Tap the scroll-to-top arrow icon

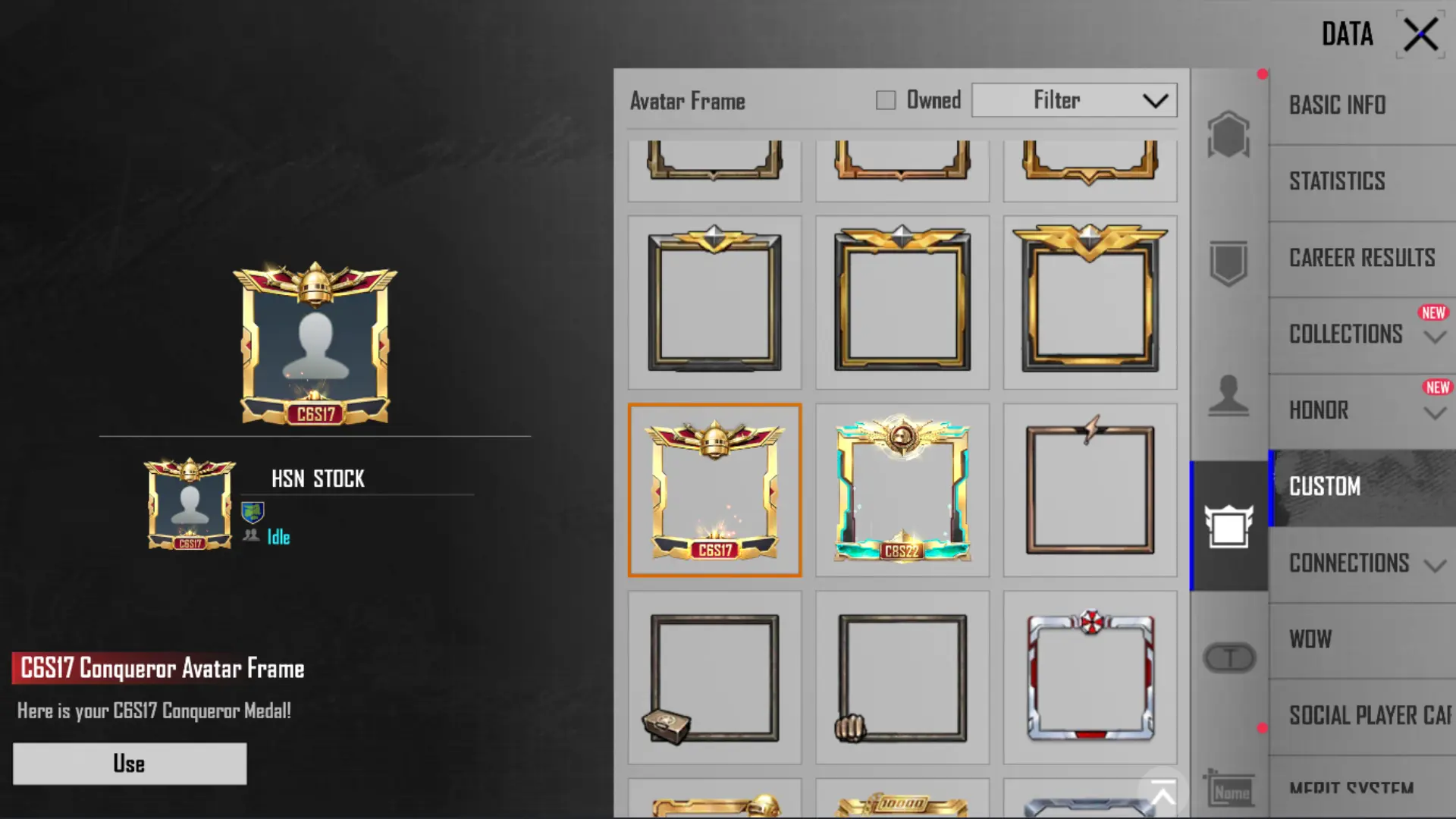(x=1163, y=796)
